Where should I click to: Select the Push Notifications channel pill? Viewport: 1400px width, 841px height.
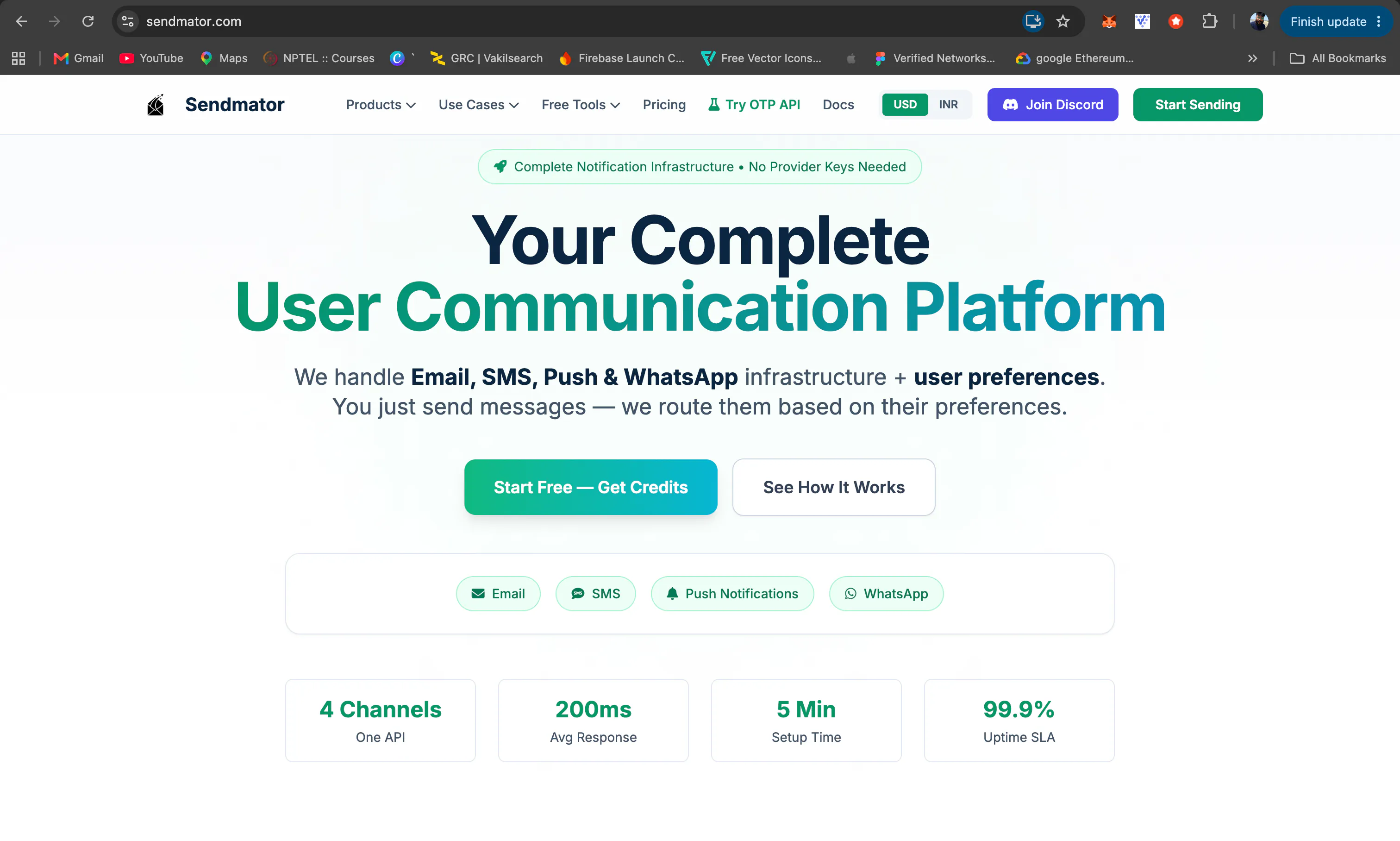pos(732,593)
